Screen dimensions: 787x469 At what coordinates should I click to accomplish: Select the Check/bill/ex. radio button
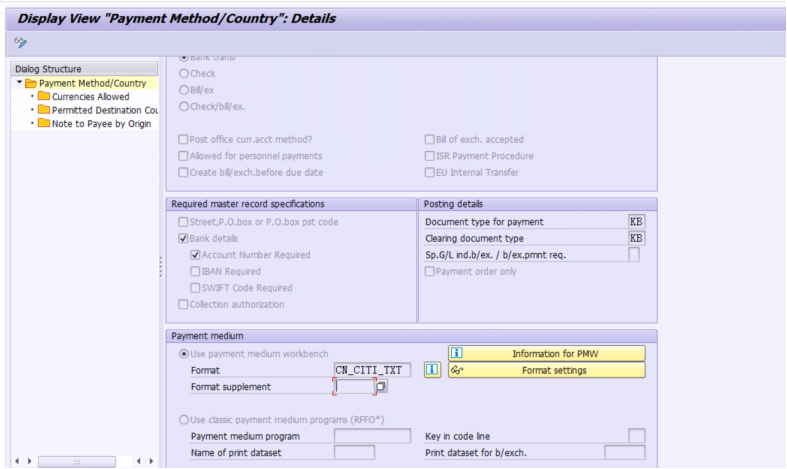pyautogui.click(x=184, y=106)
